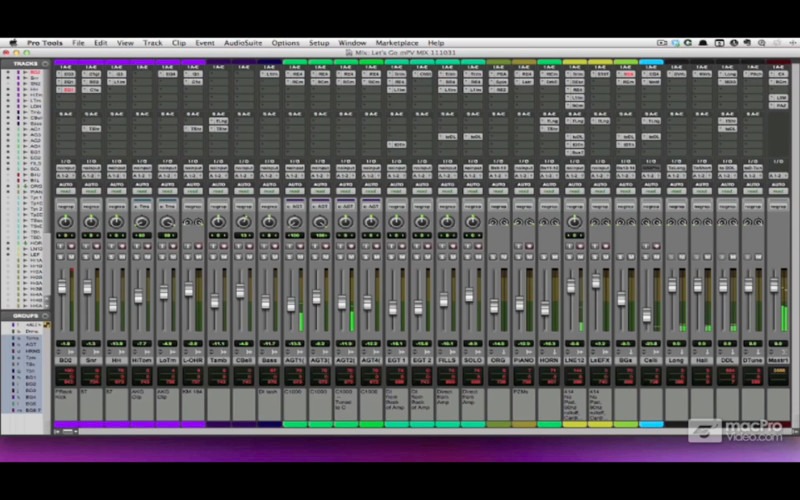The width and height of the screenshot is (800, 500).
Task: Solo the BD2 channel
Action: click(x=60, y=257)
